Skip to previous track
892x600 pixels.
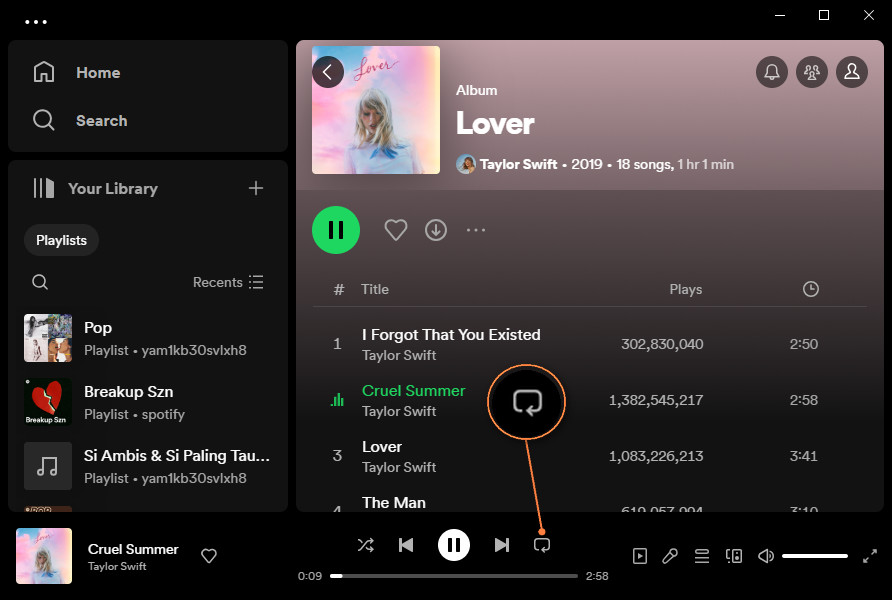(x=406, y=545)
